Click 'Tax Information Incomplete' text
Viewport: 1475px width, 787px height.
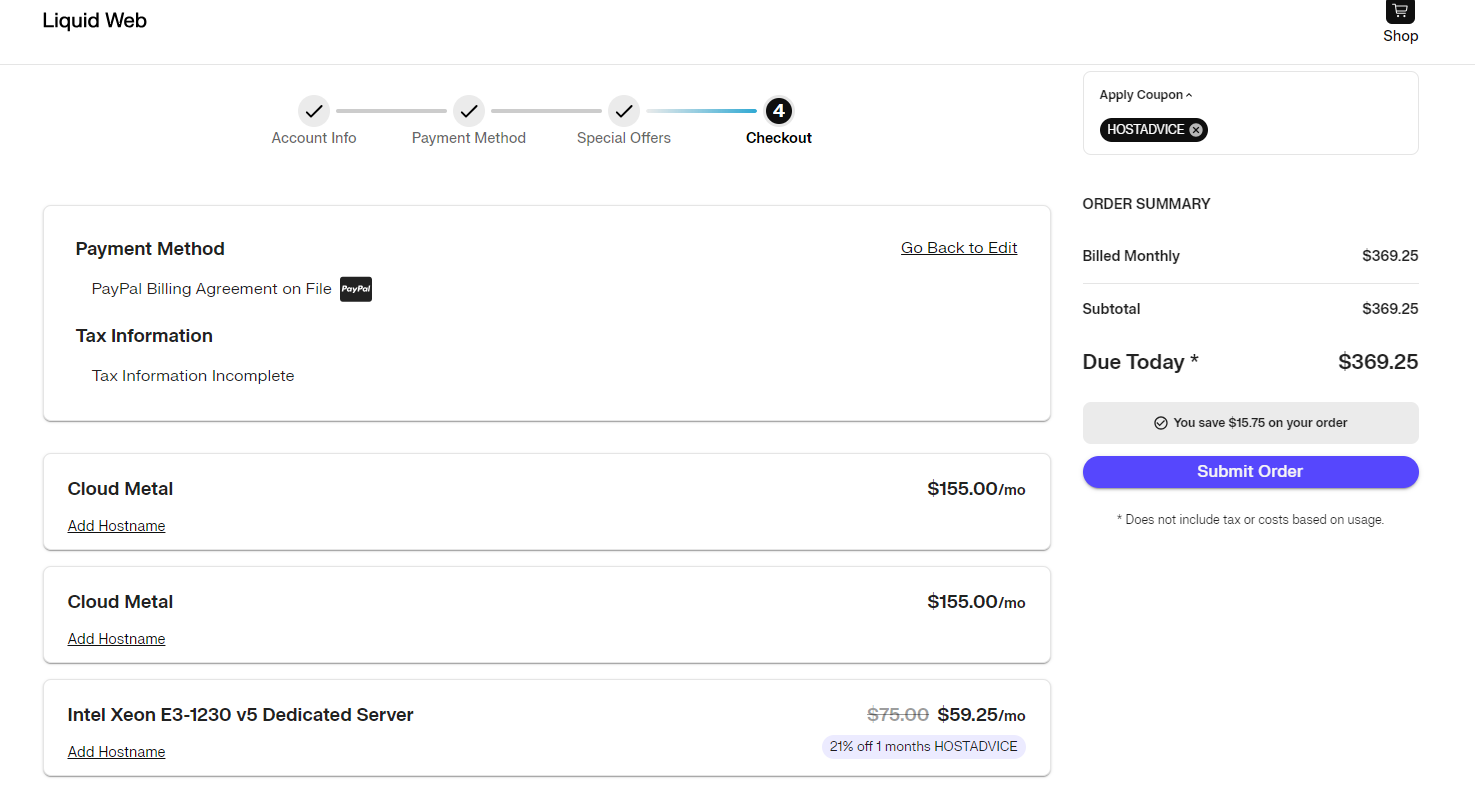193,376
